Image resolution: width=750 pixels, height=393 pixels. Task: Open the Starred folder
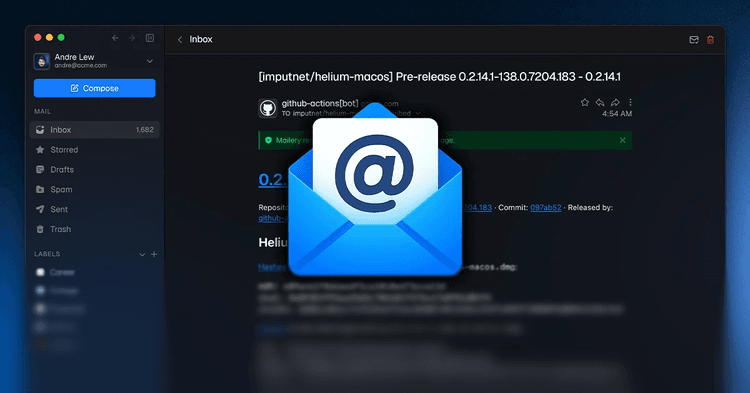94,150
